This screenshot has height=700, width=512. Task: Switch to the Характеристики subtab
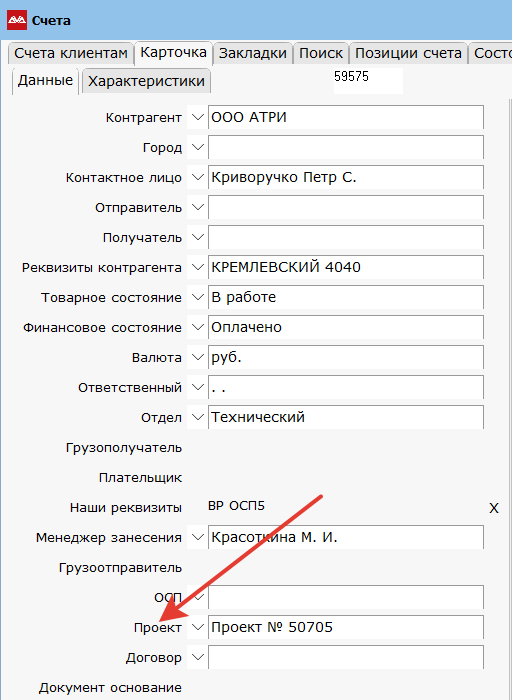(146, 81)
